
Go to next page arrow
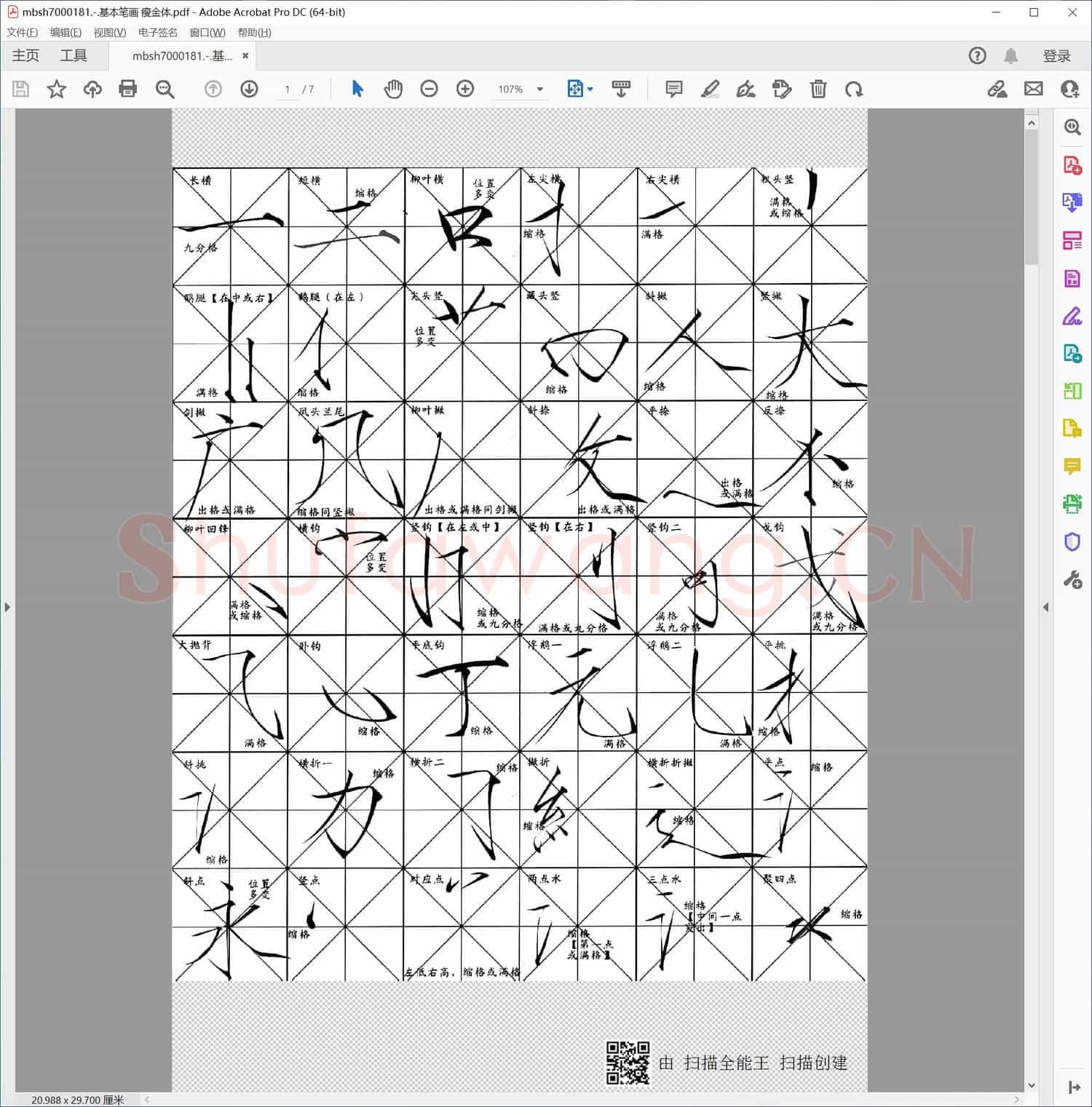(249, 89)
